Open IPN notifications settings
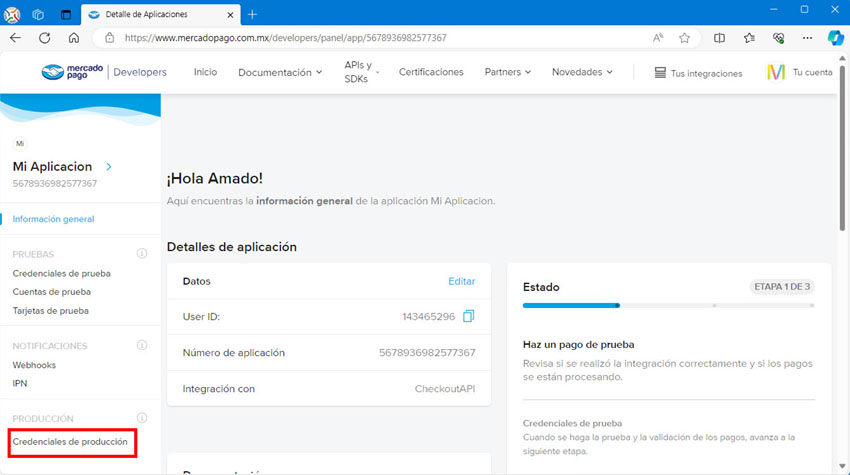The width and height of the screenshot is (850, 475). click(x=20, y=383)
